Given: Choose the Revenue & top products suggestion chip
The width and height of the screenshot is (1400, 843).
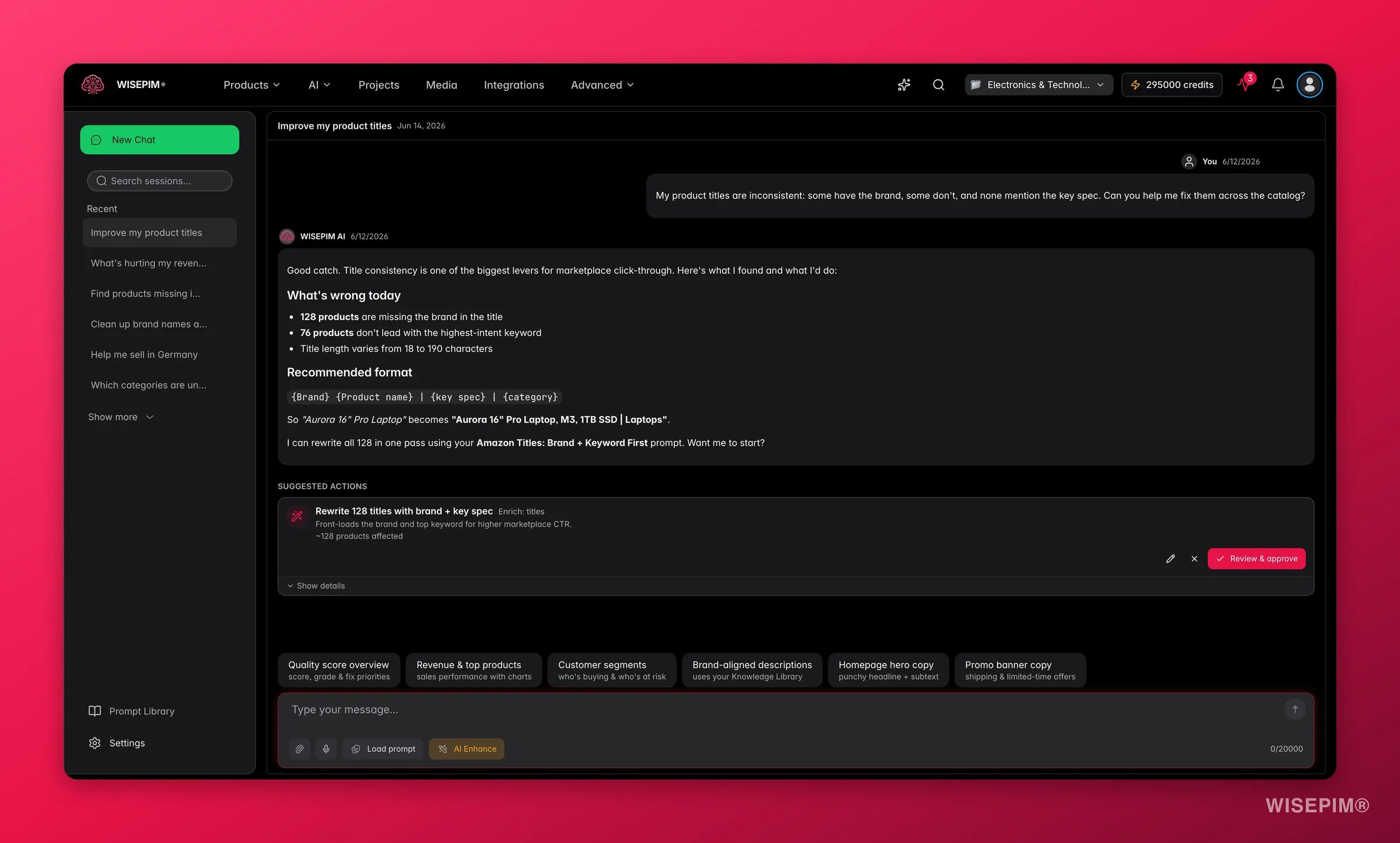Looking at the screenshot, I should pos(474,670).
